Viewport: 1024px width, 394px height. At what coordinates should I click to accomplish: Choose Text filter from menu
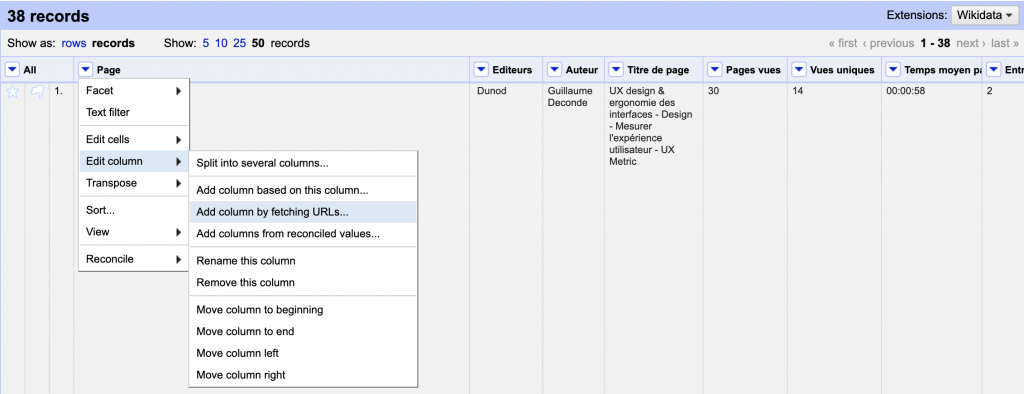pyautogui.click(x=134, y=112)
